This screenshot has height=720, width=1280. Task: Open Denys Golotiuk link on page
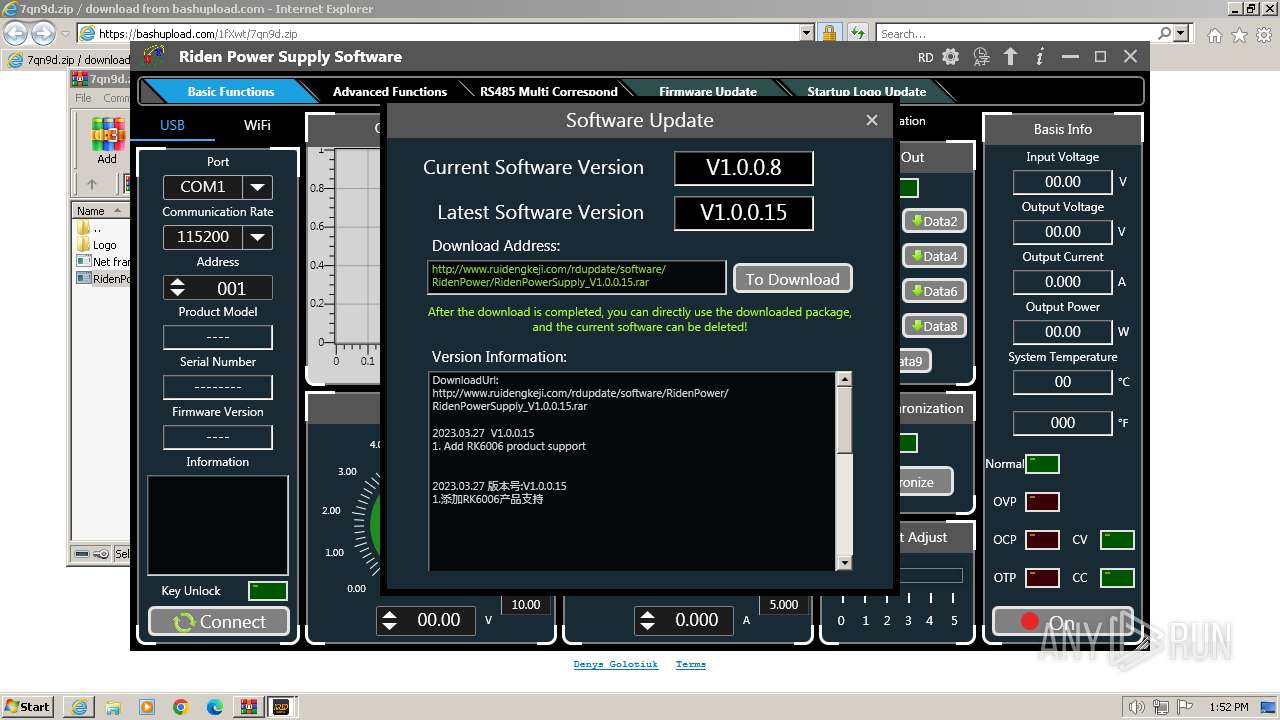(615, 664)
